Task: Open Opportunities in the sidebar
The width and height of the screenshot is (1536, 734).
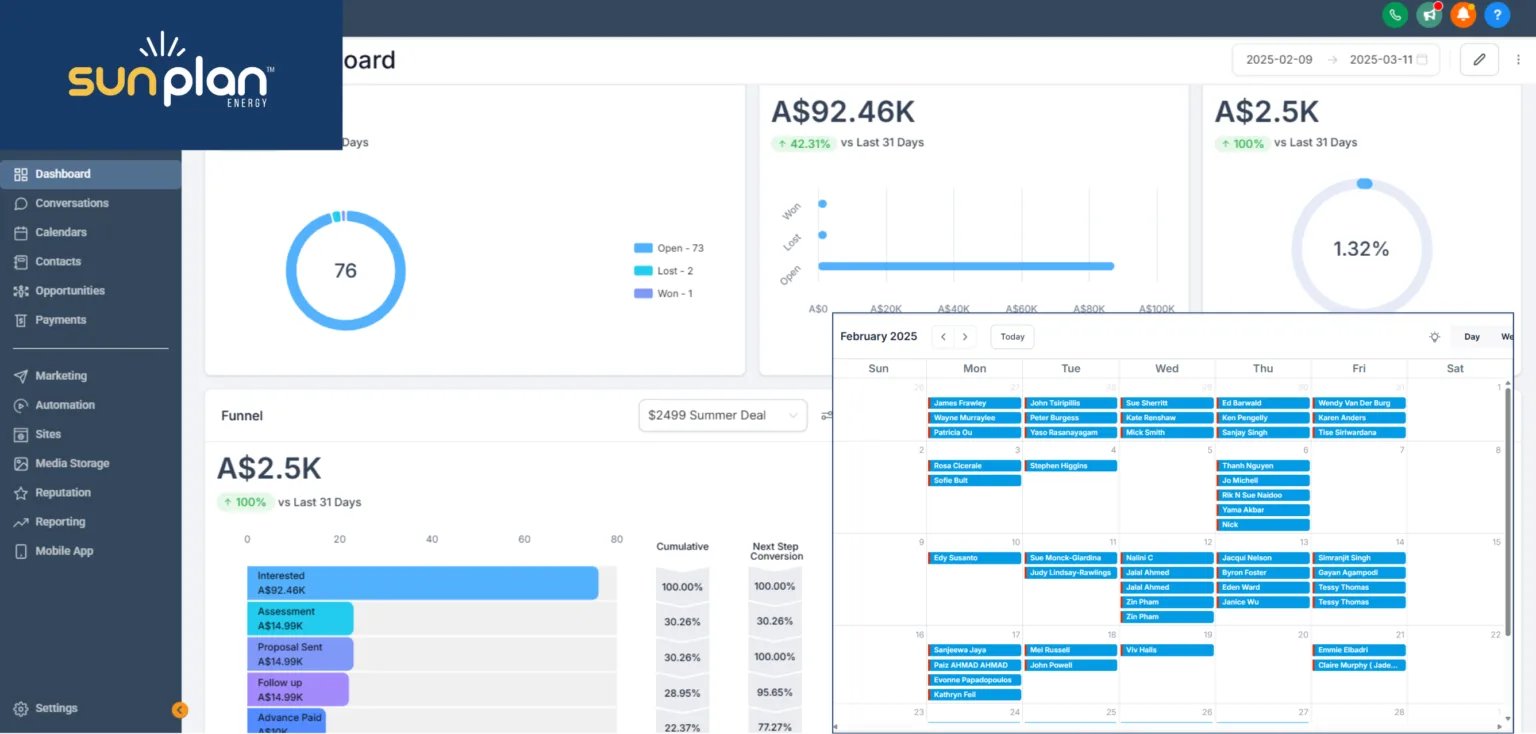Action: click(x=70, y=291)
